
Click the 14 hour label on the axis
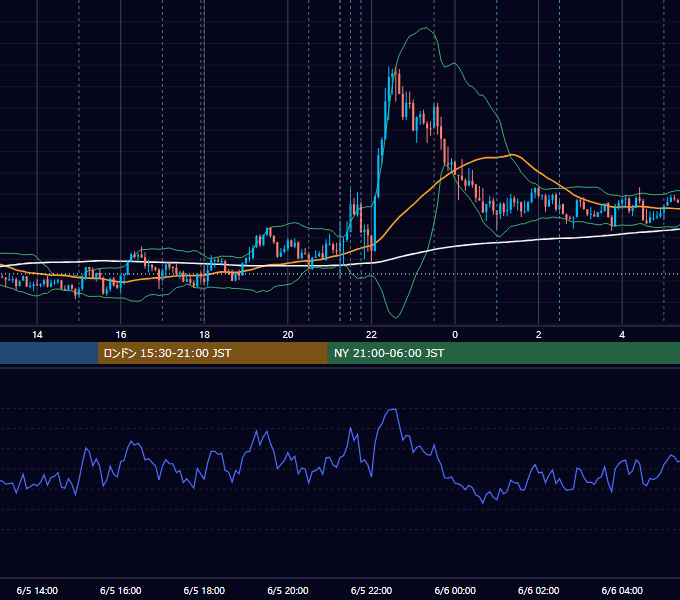37,335
